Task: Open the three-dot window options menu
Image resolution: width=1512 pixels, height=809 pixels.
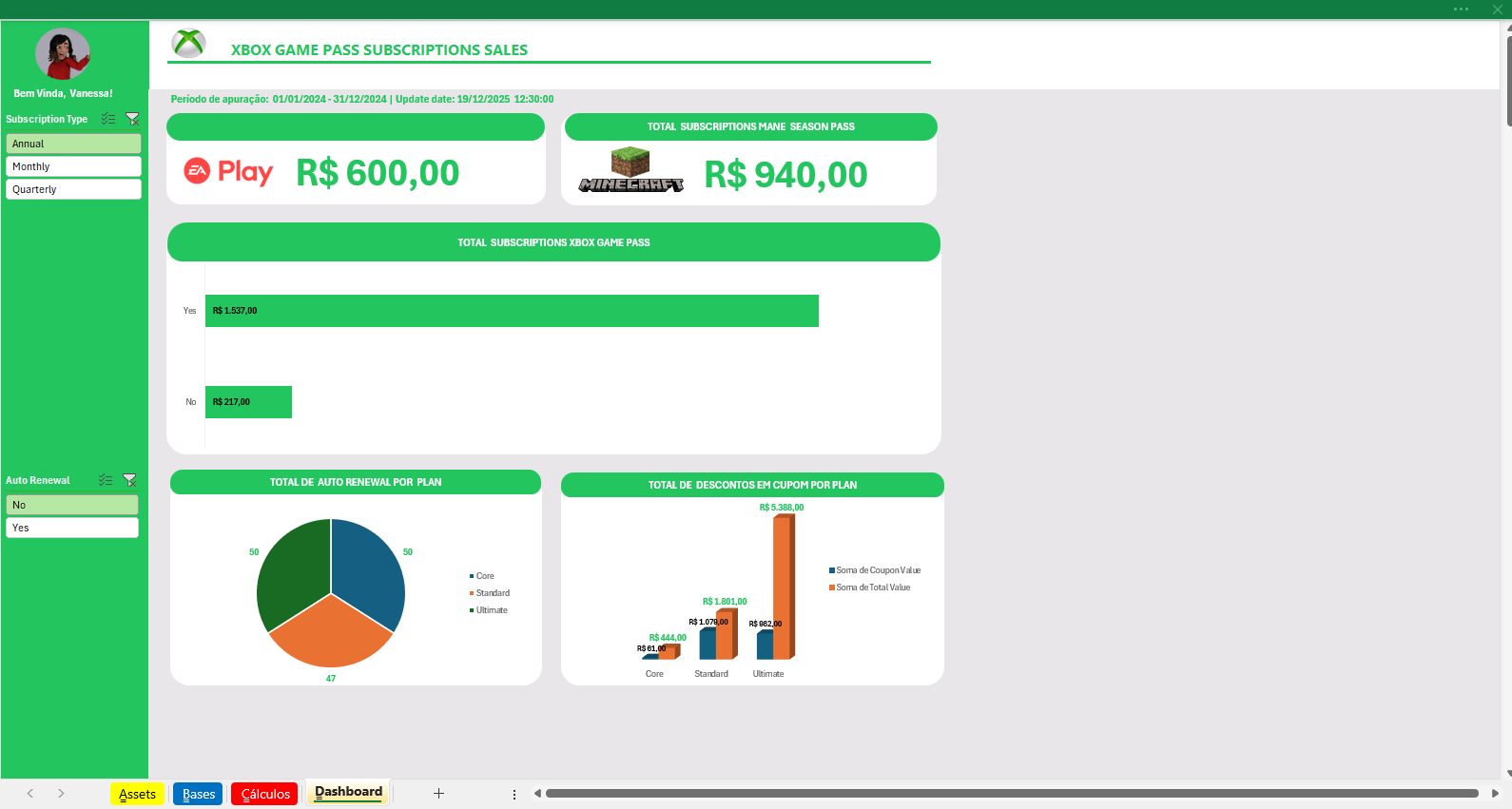Action: pos(1462,9)
